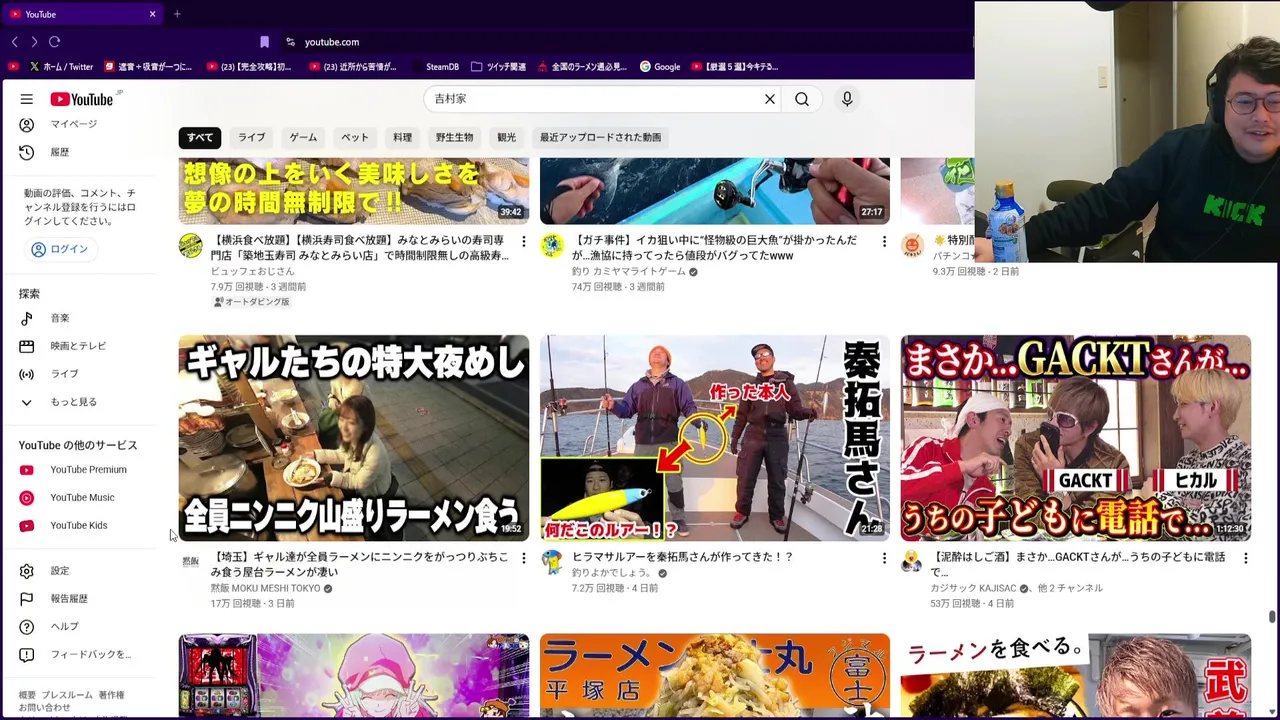Viewport: 1280px width, 720px height.
Task: Select the 野生生物 filter chip
Action: tap(454, 137)
